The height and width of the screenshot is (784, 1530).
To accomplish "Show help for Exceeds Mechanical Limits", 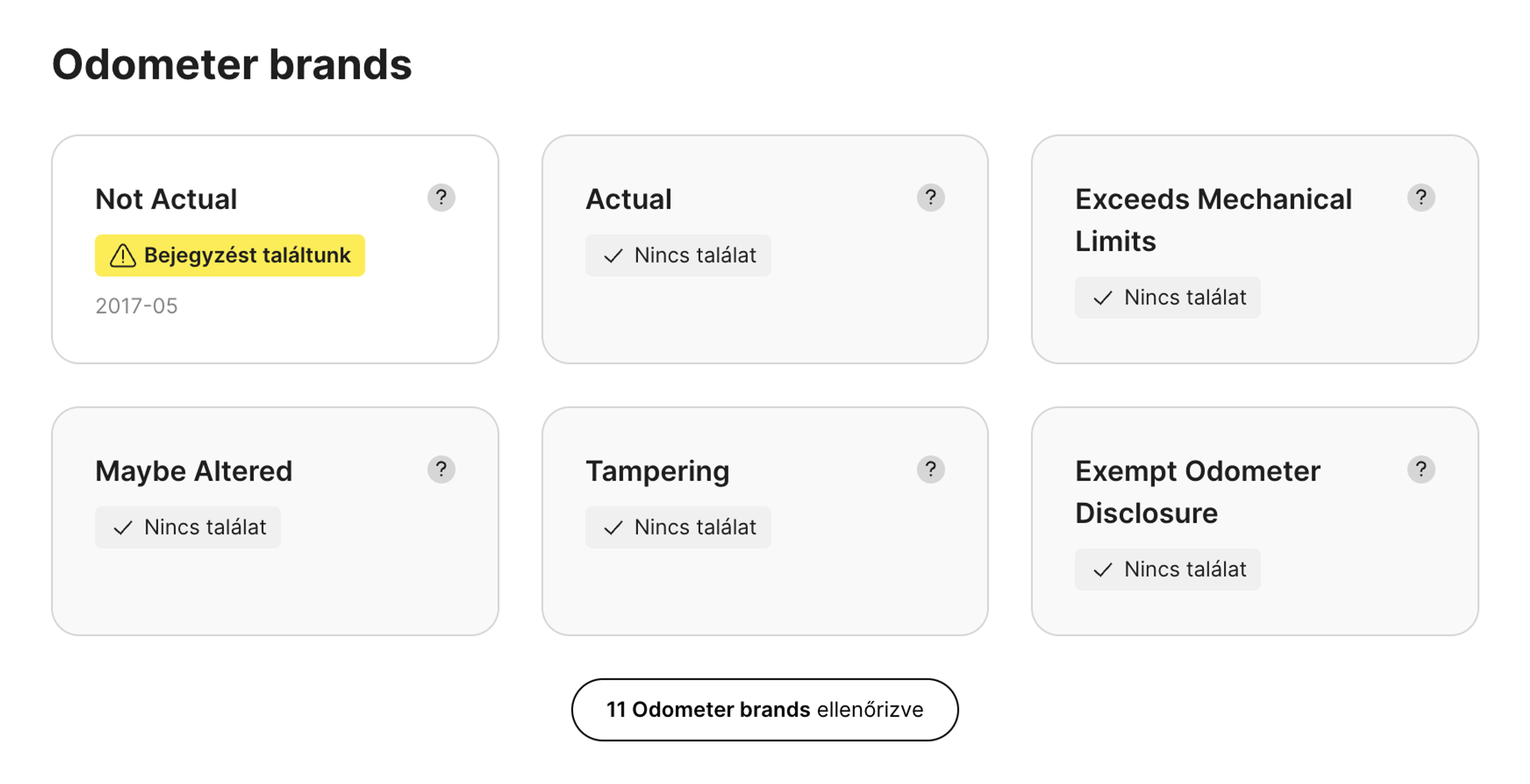I will click(x=1421, y=197).
